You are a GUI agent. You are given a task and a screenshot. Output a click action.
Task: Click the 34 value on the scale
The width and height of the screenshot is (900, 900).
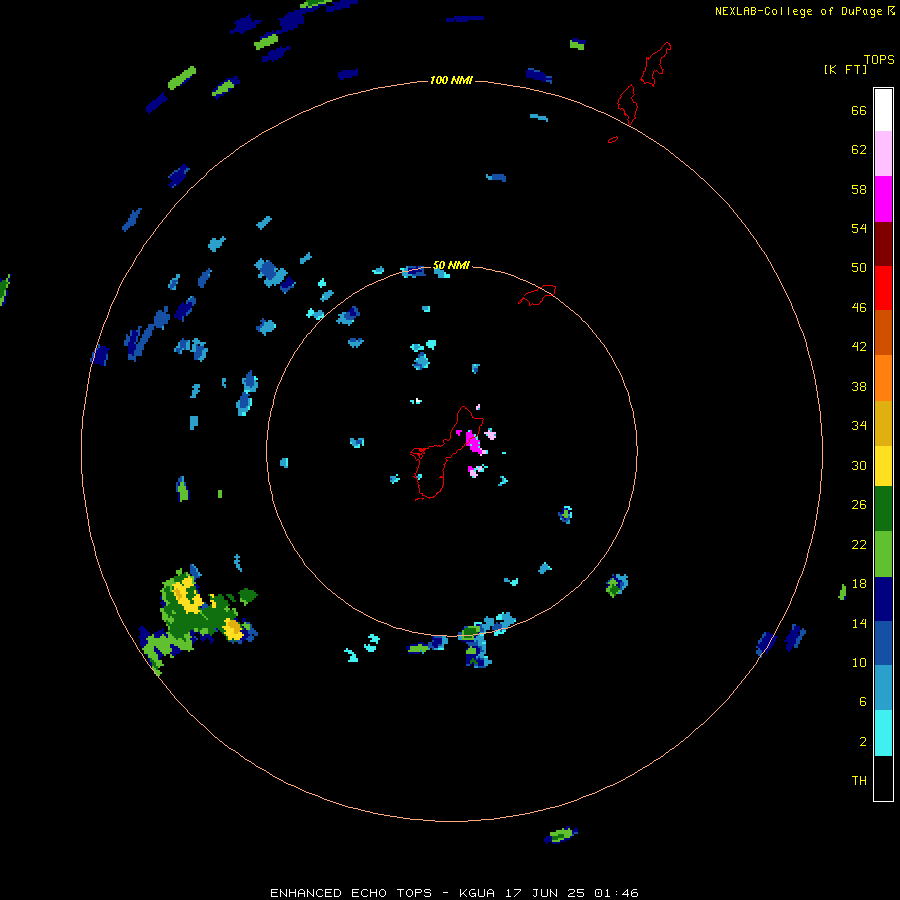coord(859,426)
